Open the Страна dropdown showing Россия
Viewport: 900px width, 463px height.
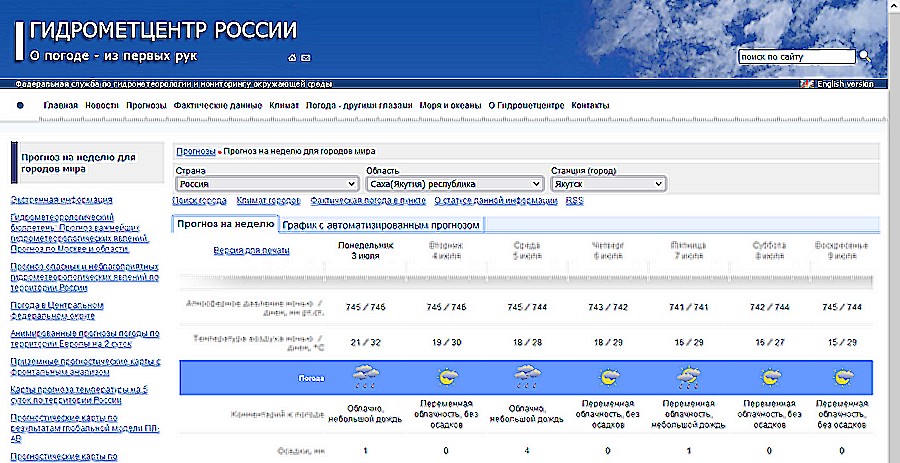click(x=267, y=184)
